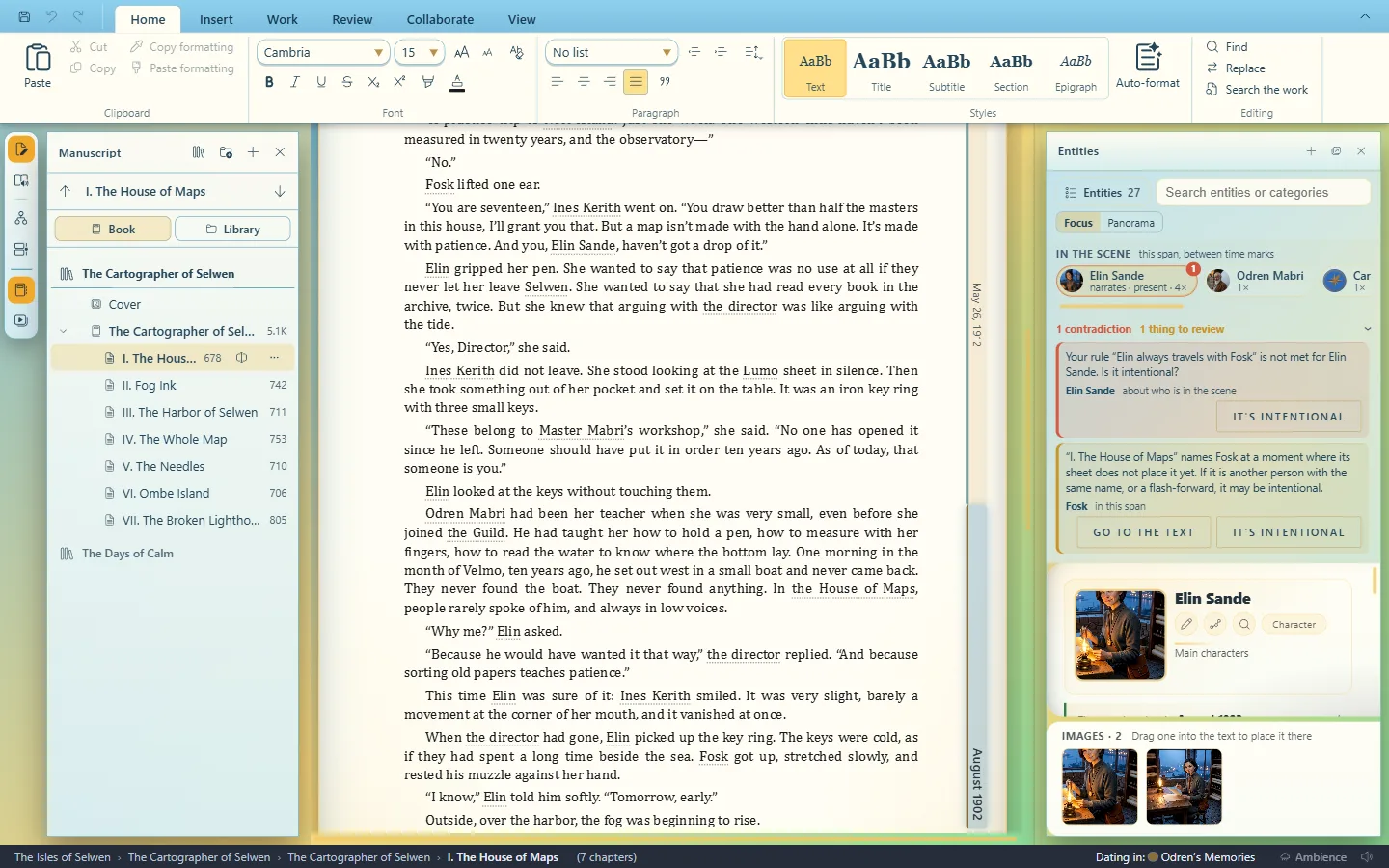
Task: Click the Search entities or categories field
Action: (x=1263, y=193)
